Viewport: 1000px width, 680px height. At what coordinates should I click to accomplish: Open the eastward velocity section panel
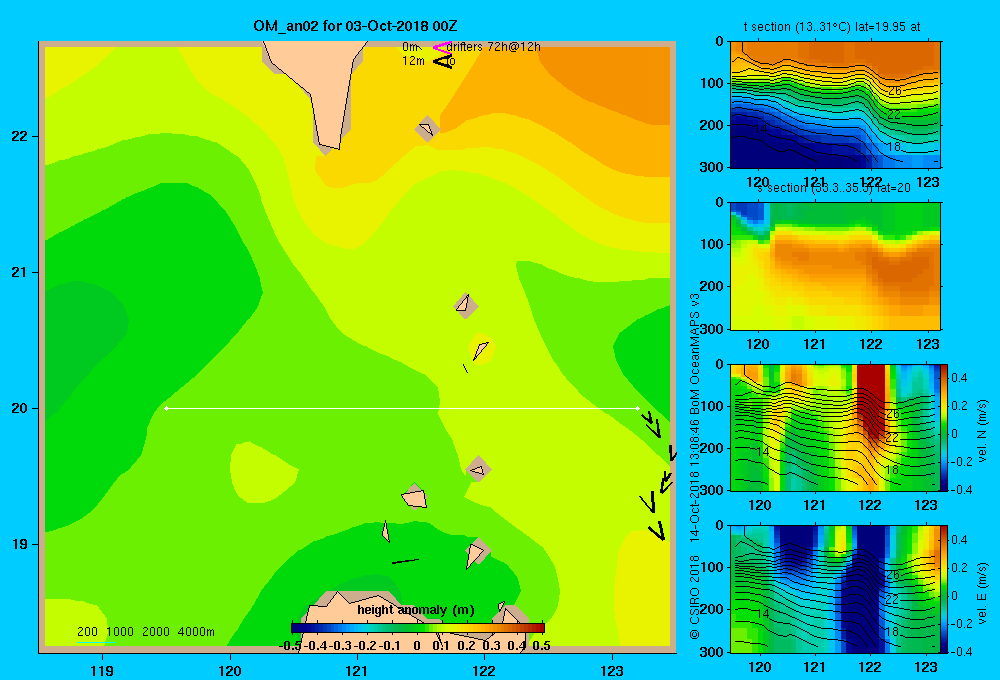click(x=835, y=588)
